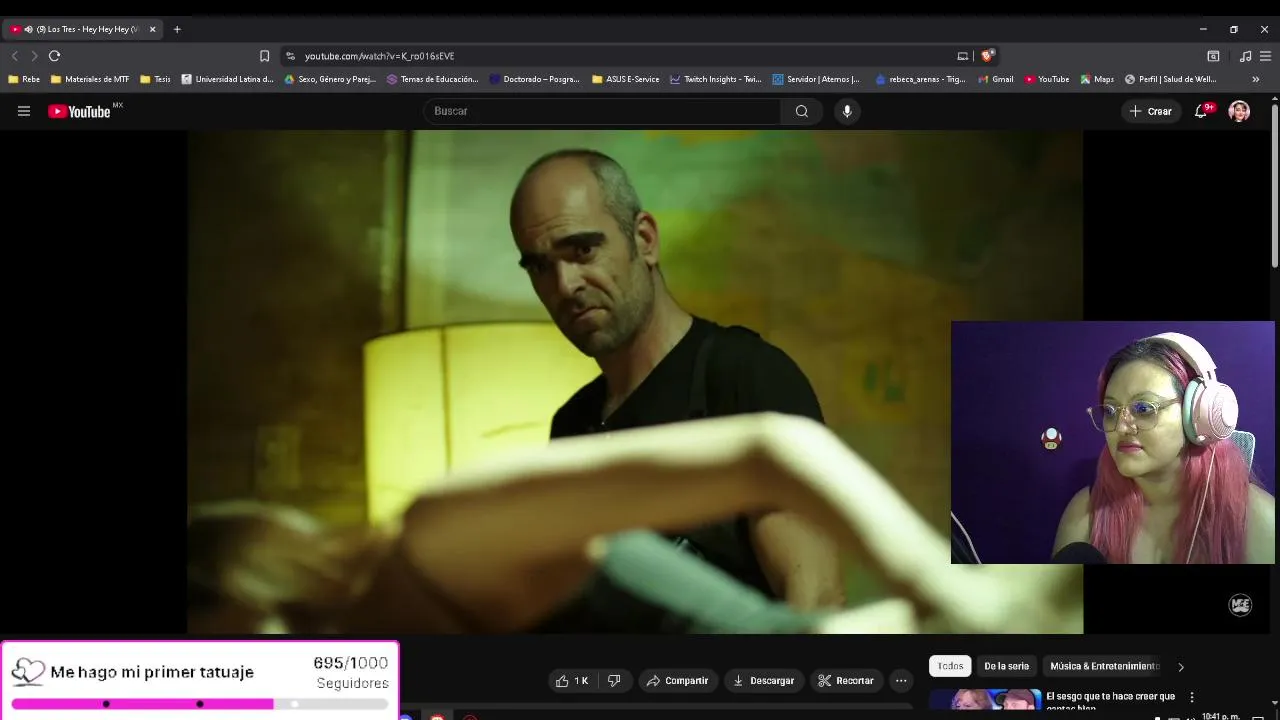The height and width of the screenshot is (720, 1280).
Task: Open browser sidebar panel icon
Action: [x=1213, y=56]
